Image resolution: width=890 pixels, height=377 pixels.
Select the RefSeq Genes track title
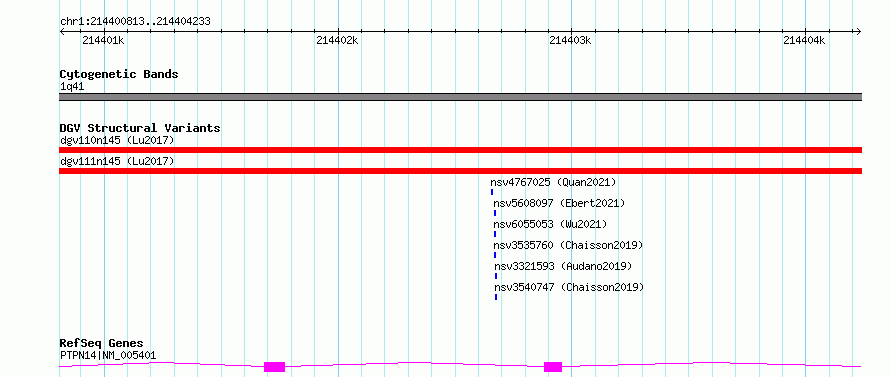101,344
